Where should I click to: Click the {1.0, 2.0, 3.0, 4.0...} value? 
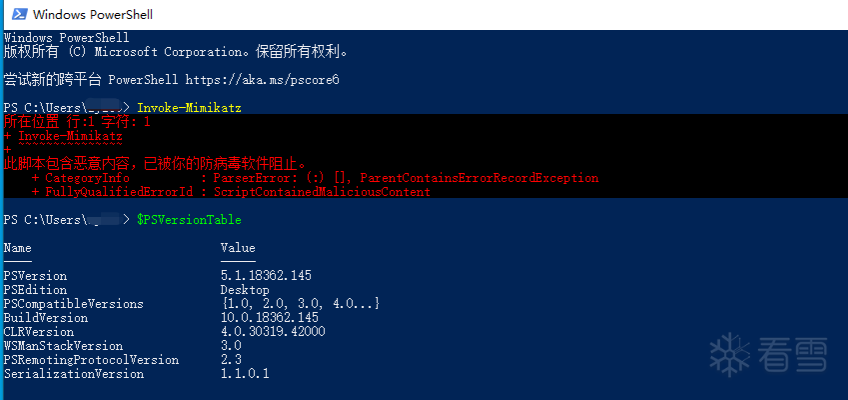(300, 304)
